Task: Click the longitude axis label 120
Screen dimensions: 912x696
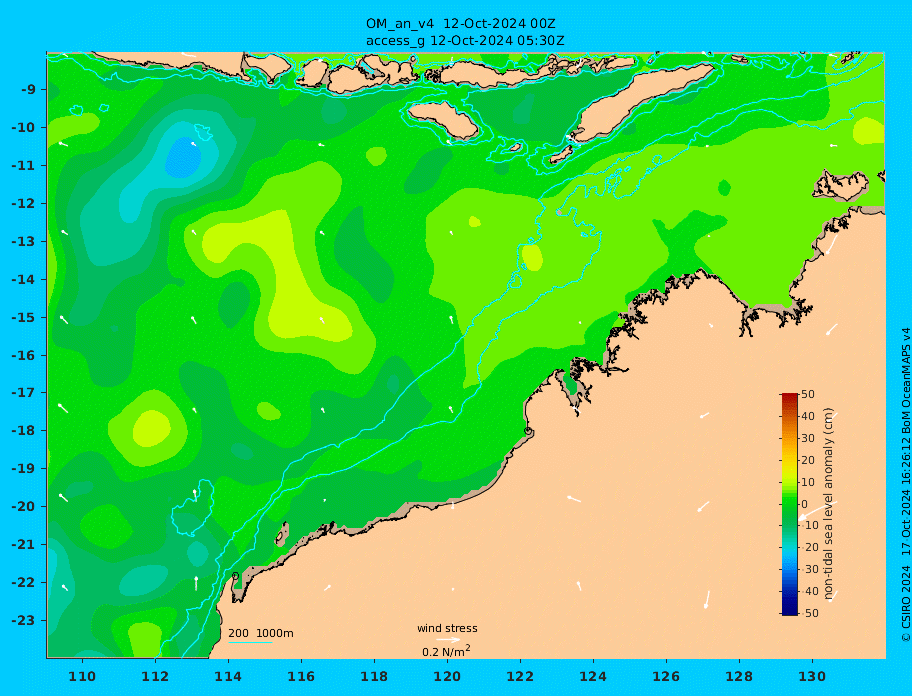Action: (x=447, y=677)
